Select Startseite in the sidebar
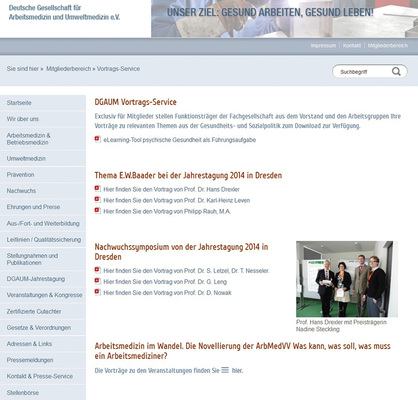Image resolution: width=418 pixels, height=400 pixels. [x=43, y=103]
